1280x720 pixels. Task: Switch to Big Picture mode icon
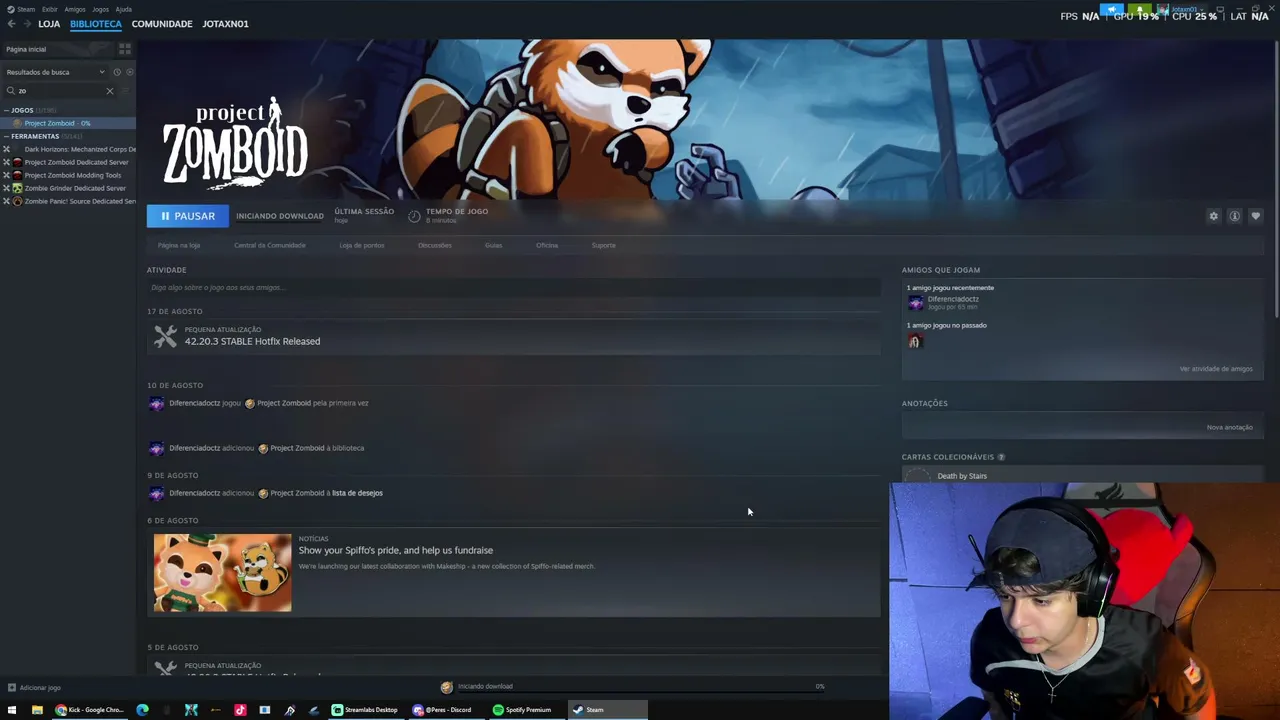coord(1220,9)
